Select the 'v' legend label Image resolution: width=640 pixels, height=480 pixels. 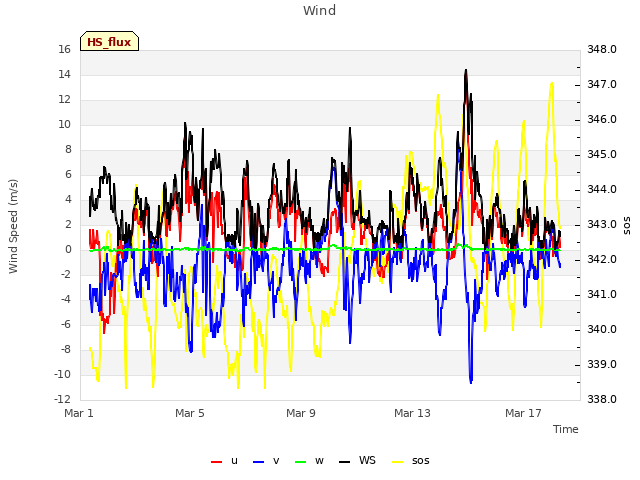click(x=276, y=461)
